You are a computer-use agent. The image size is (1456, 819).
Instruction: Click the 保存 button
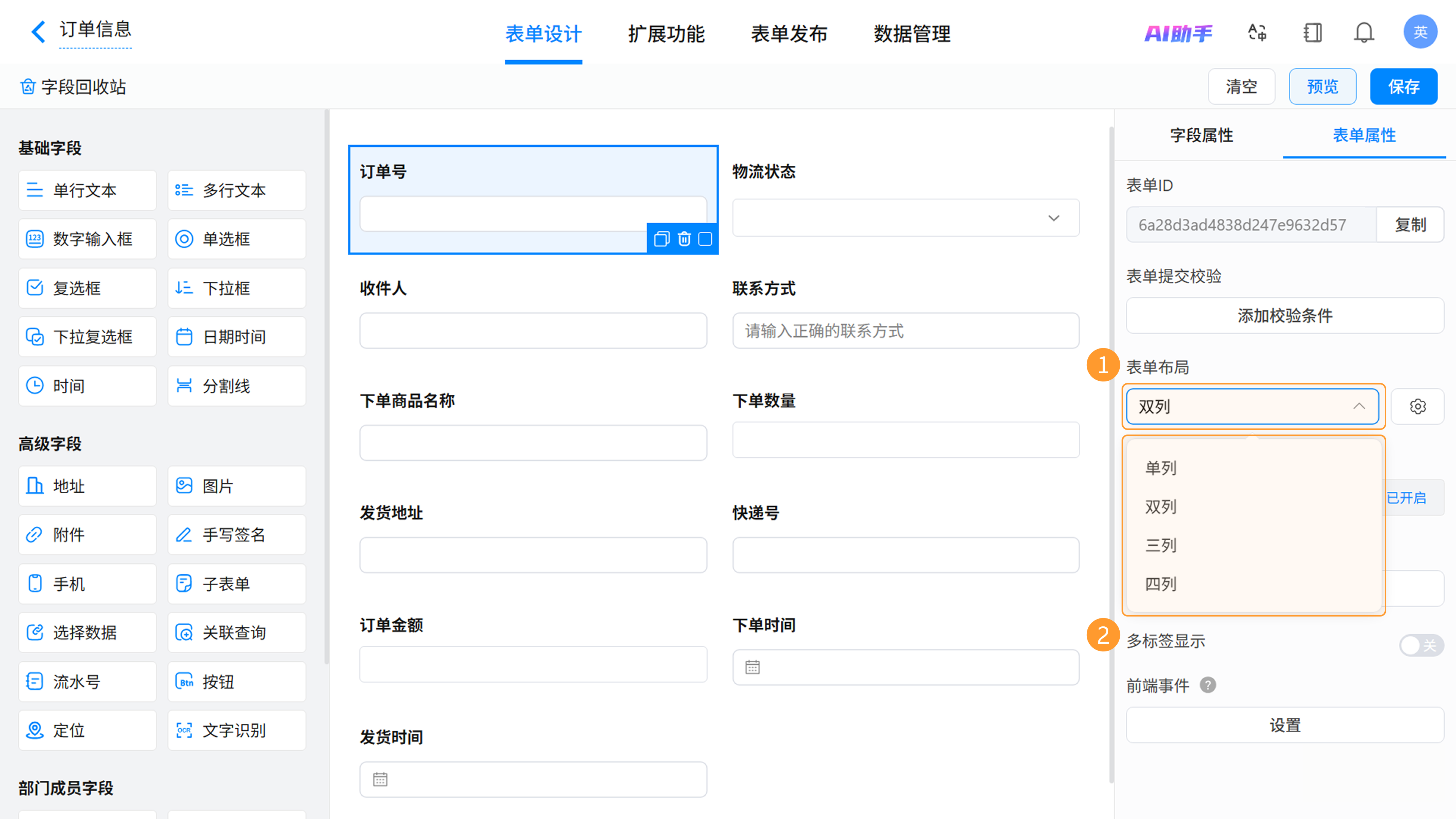tap(1403, 86)
